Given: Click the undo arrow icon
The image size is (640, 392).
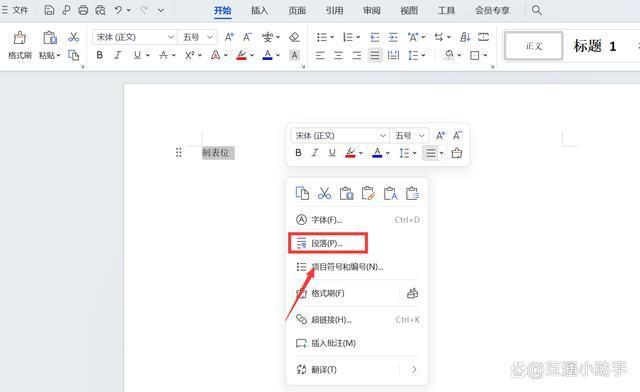Looking at the screenshot, I should pos(118,10).
